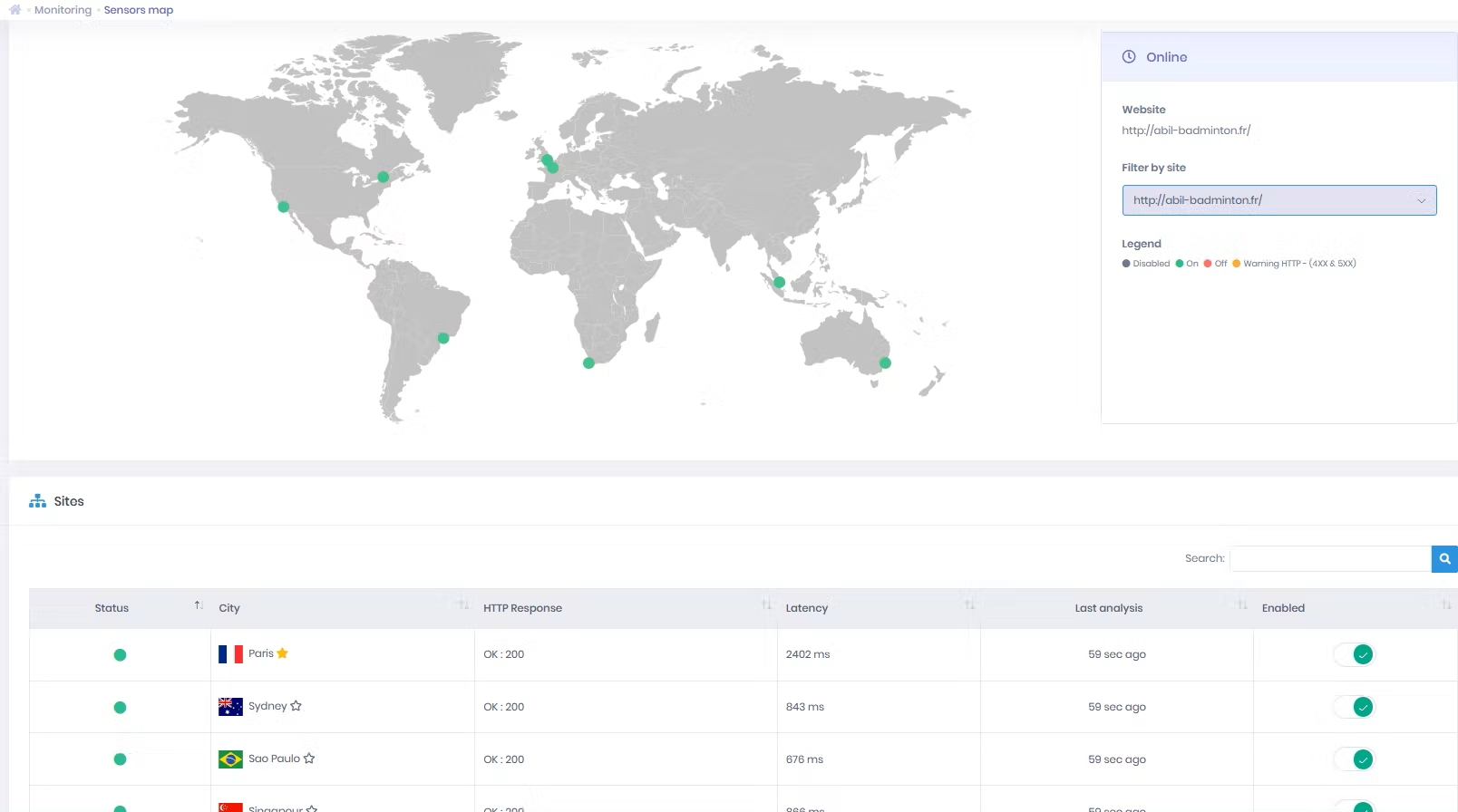
Task: Sort table by Status column
Action: tap(112, 608)
